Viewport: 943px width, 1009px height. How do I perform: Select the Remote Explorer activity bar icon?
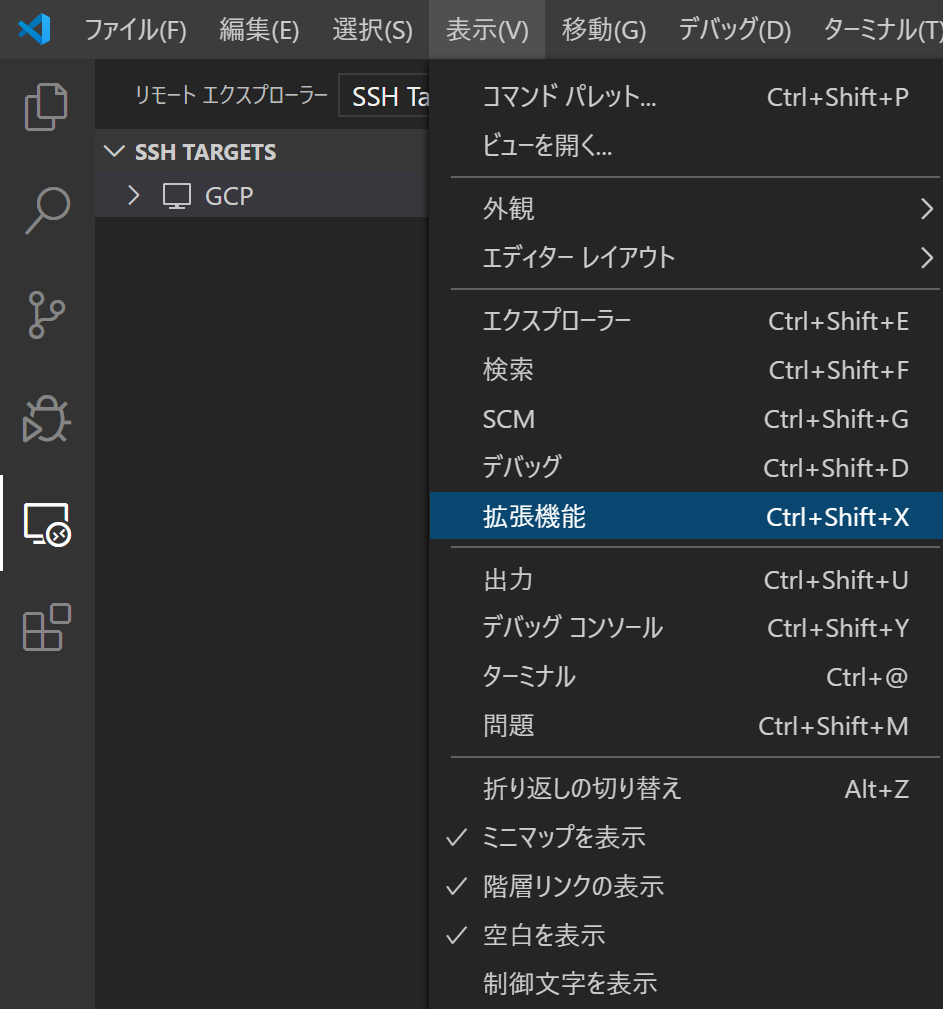click(x=46, y=523)
